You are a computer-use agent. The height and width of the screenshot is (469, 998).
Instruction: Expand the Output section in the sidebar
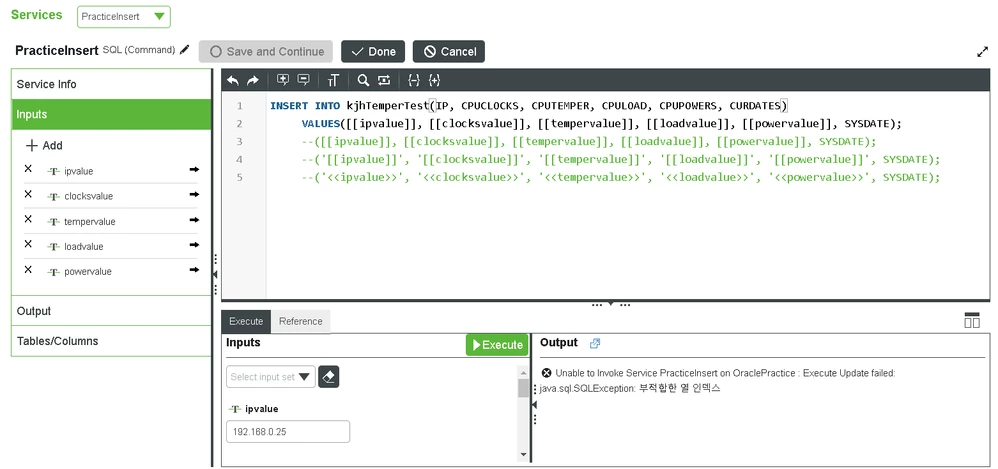(x=111, y=311)
